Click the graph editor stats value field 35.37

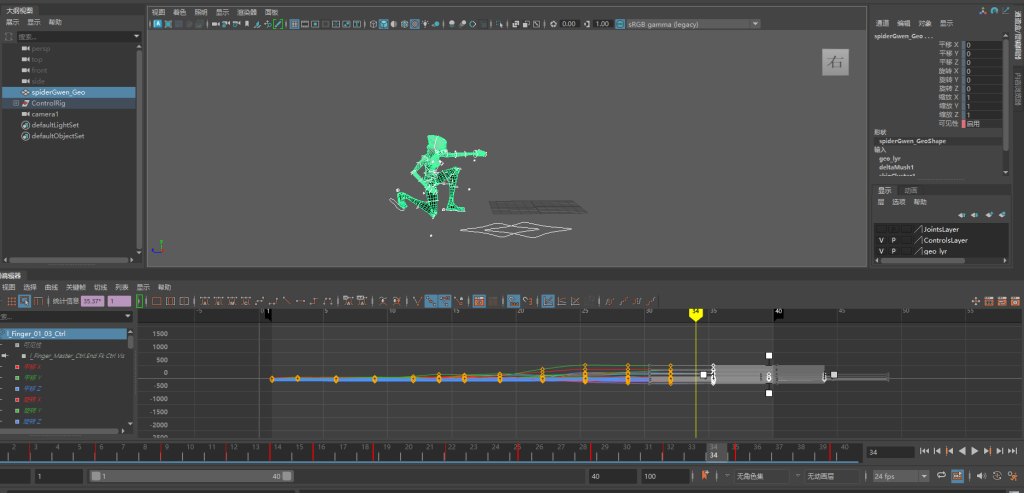[x=93, y=301]
